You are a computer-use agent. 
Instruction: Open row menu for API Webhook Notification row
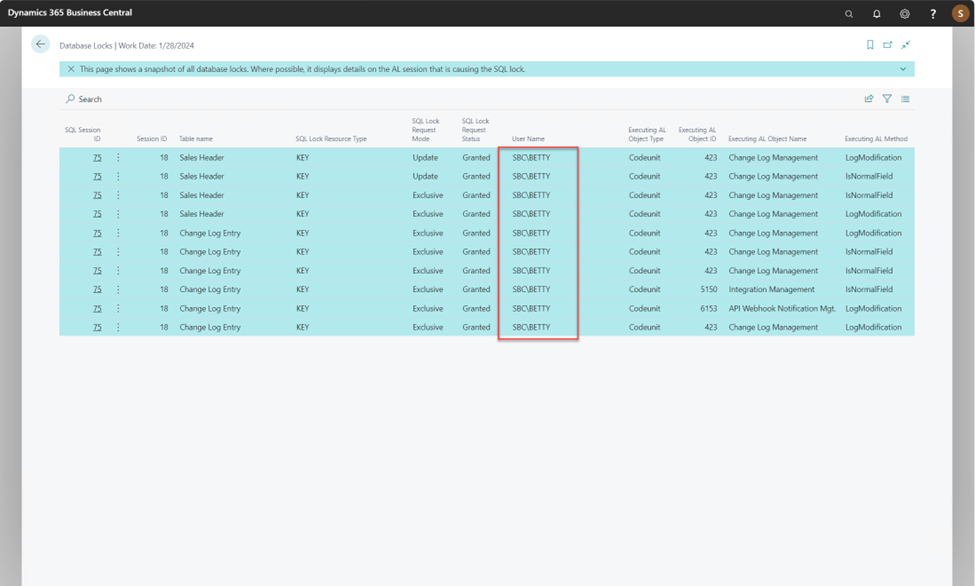118,308
